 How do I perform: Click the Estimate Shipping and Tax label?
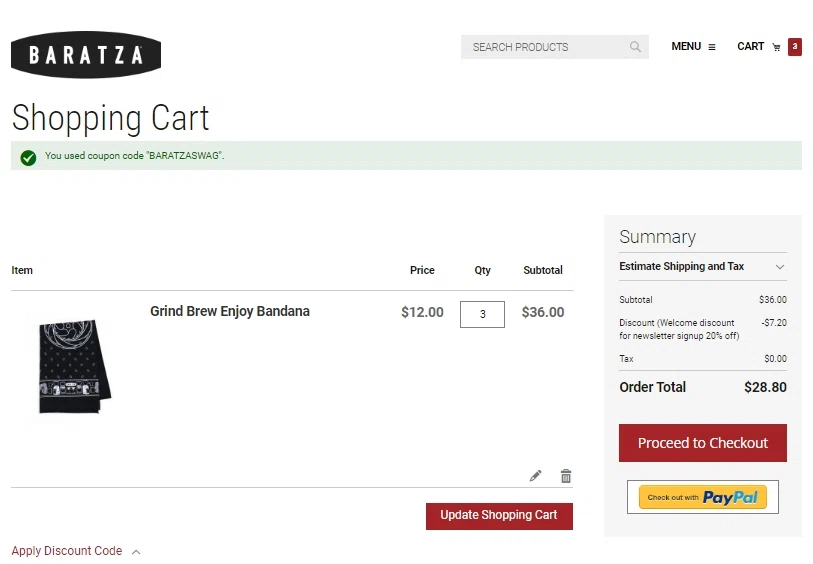[x=681, y=266]
